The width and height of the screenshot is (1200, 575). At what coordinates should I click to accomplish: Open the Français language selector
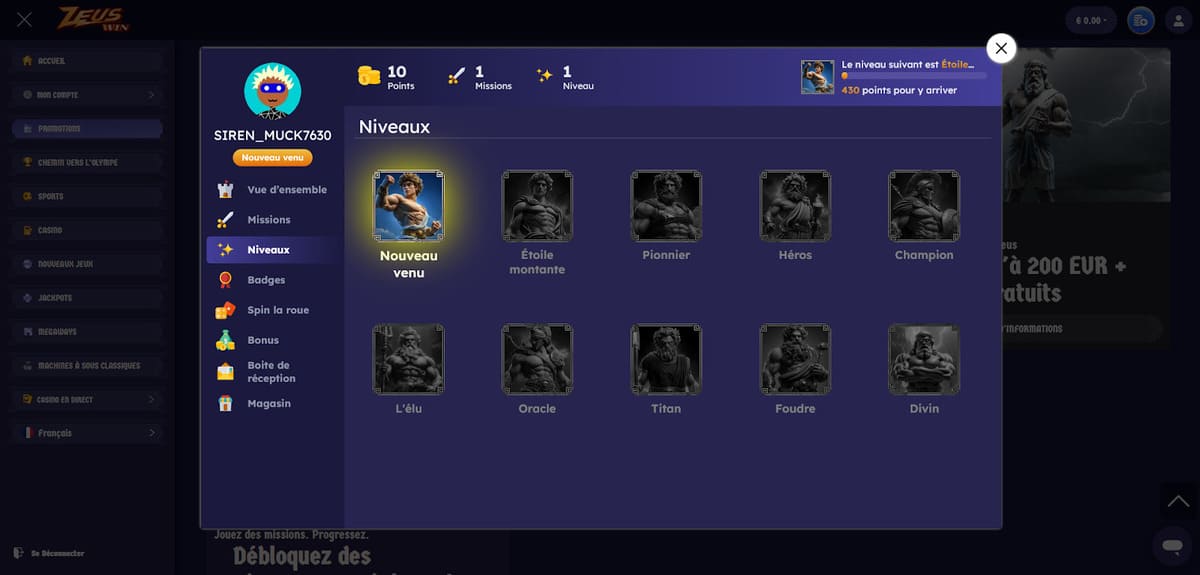[87, 433]
